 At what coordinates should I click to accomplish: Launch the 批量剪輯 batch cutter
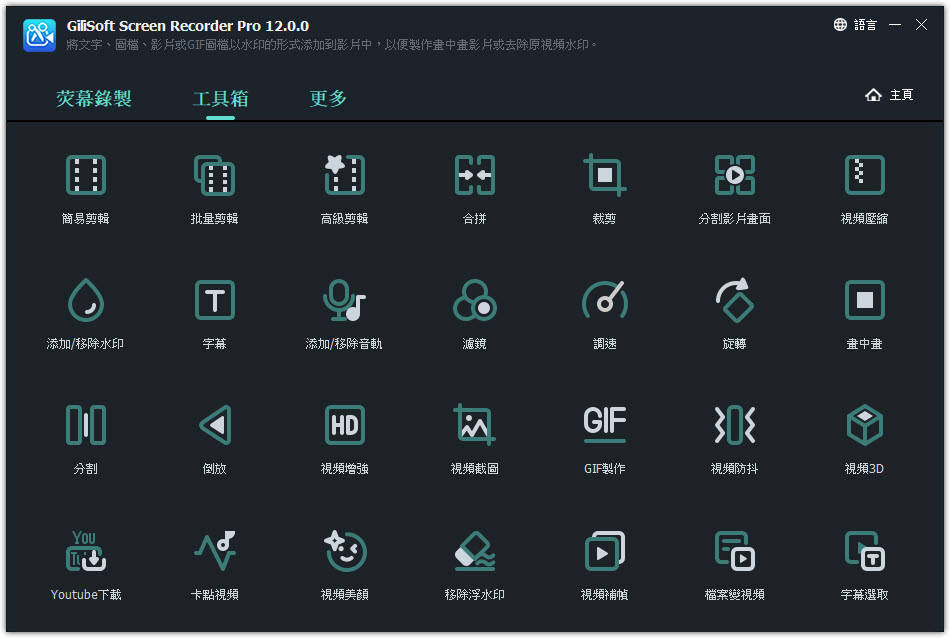tap(214, 176)
